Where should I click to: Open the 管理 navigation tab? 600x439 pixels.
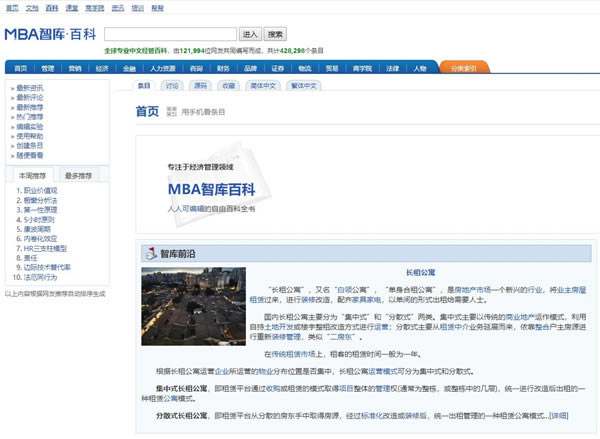pos(48,69)
